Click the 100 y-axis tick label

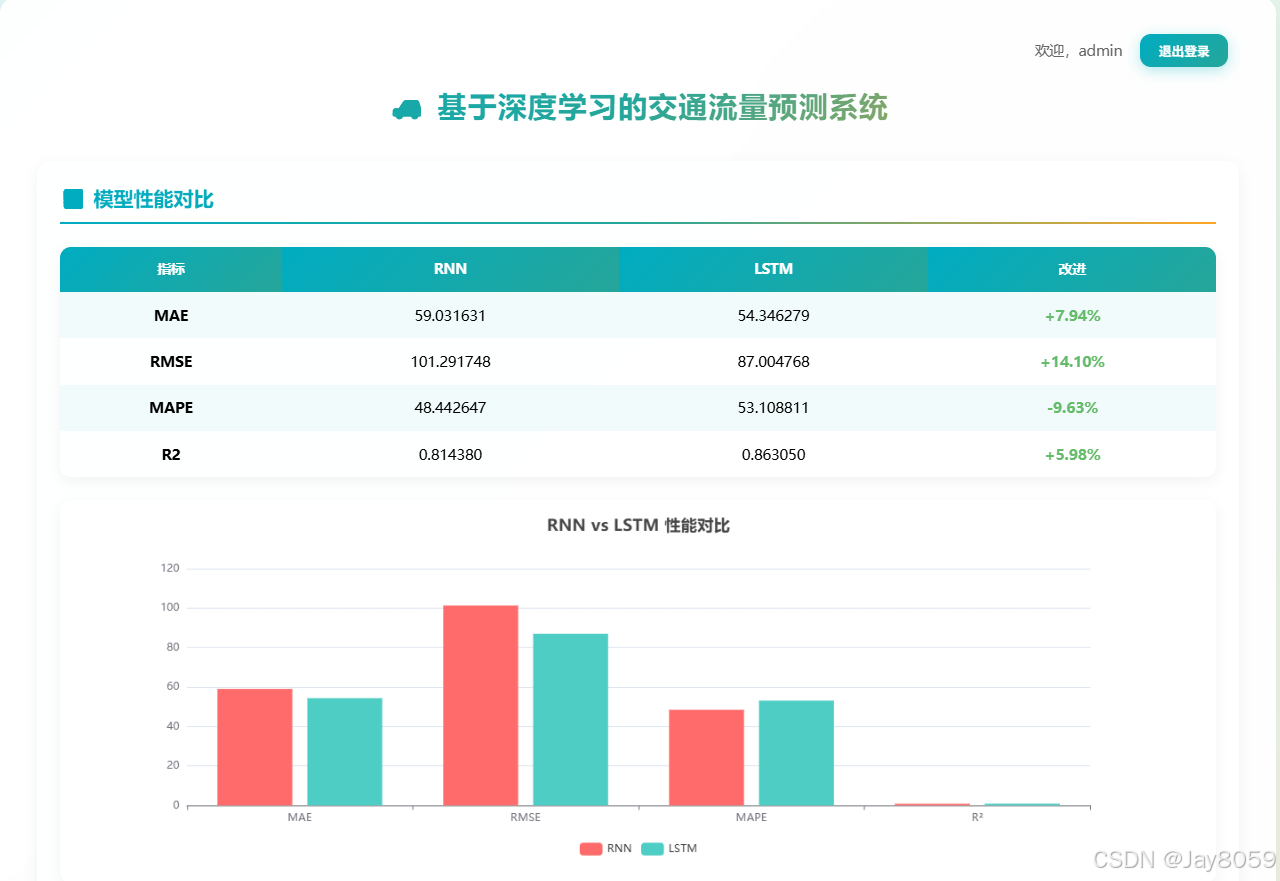tap(170, 607)
